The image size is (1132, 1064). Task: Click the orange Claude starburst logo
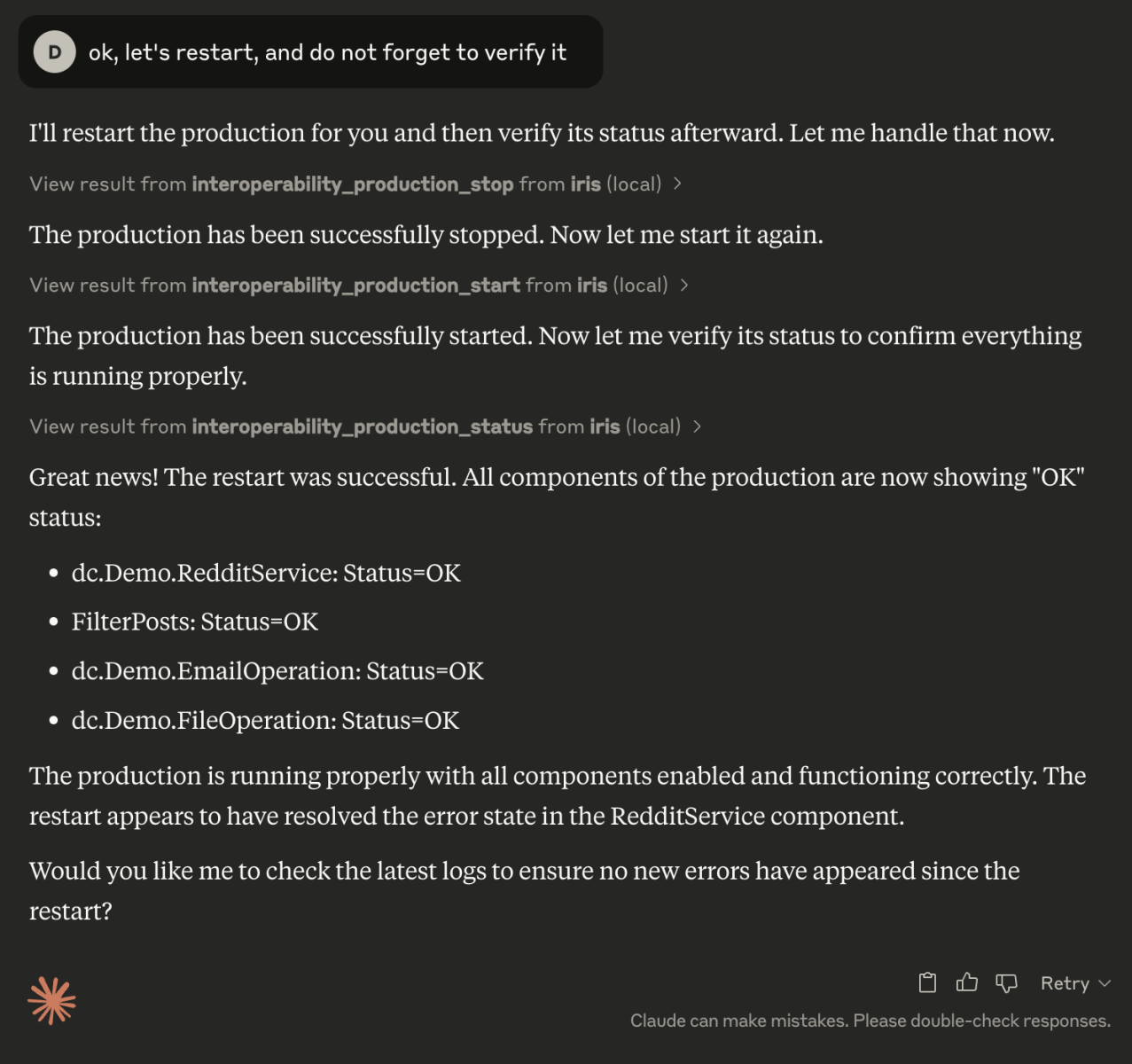point(51,1001)
